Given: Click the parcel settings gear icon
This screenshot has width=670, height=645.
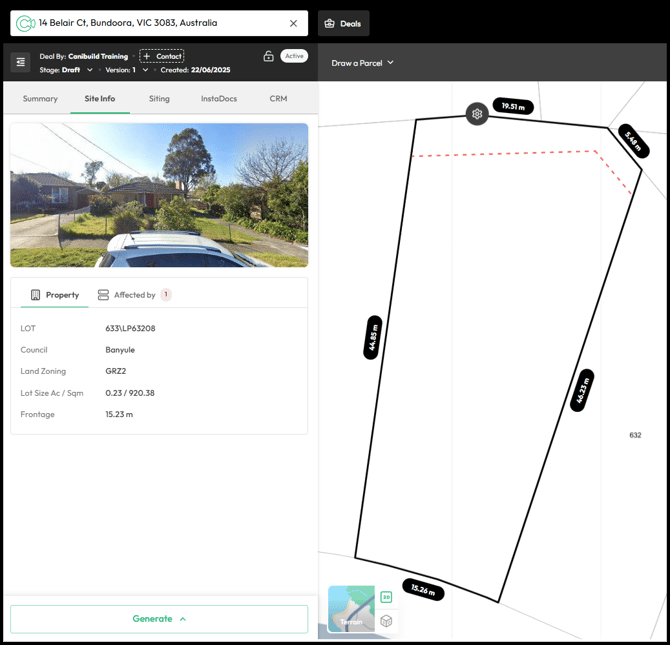Looking at the screenshot, I should point(477,114).
